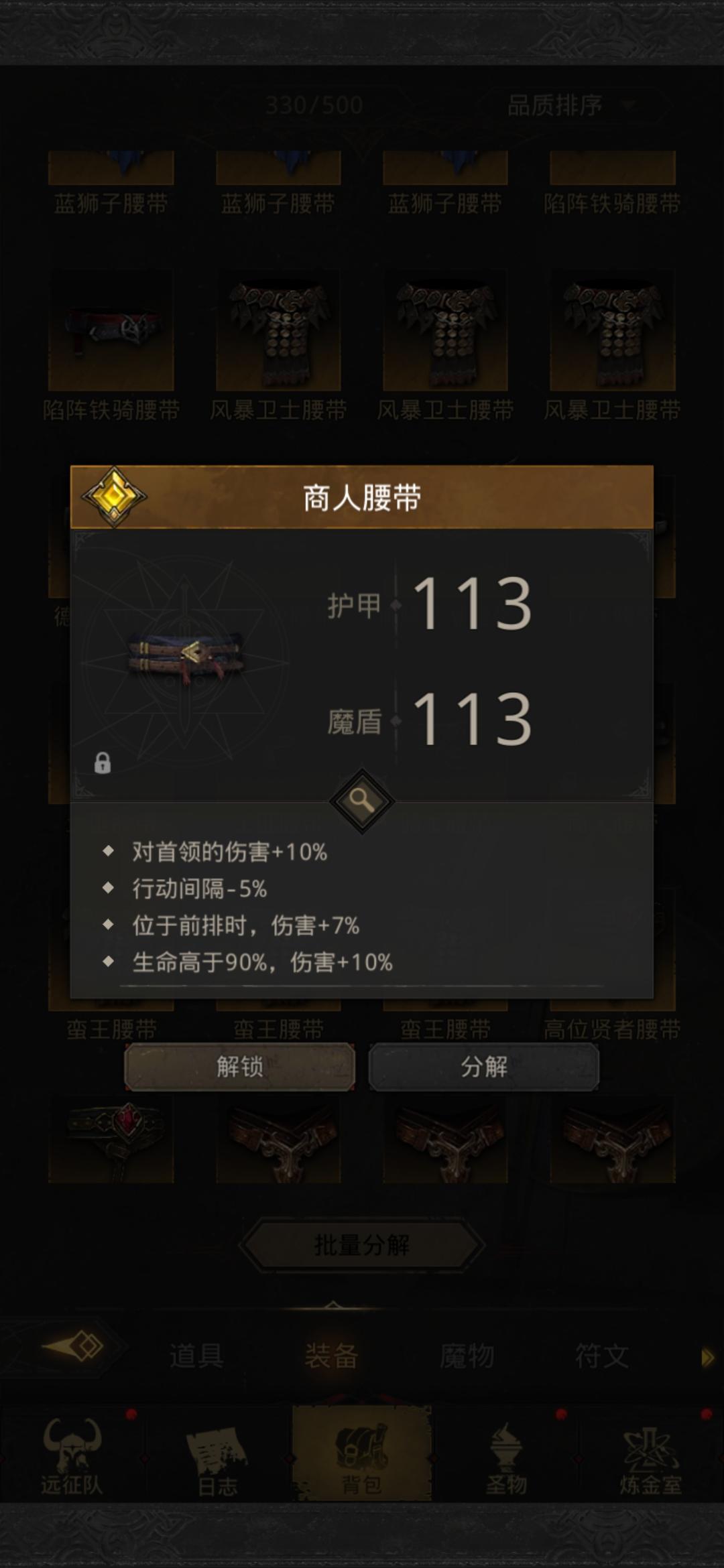Click the Merchant Belt item image
The height and width of the screenshot is (1568, 724).
[x=186, y=657]
